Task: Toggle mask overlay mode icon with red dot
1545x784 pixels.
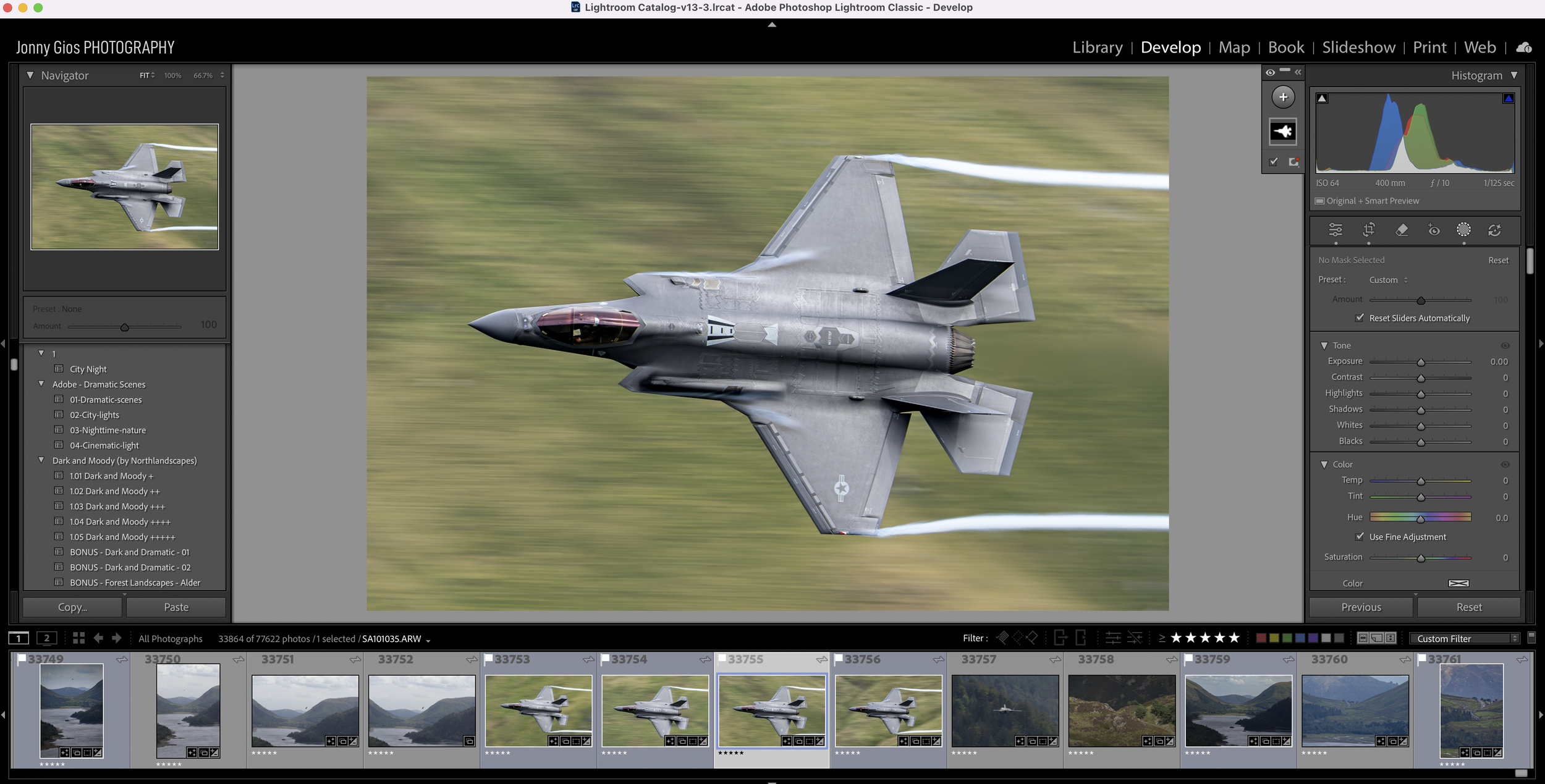Action: point(1293,162)
